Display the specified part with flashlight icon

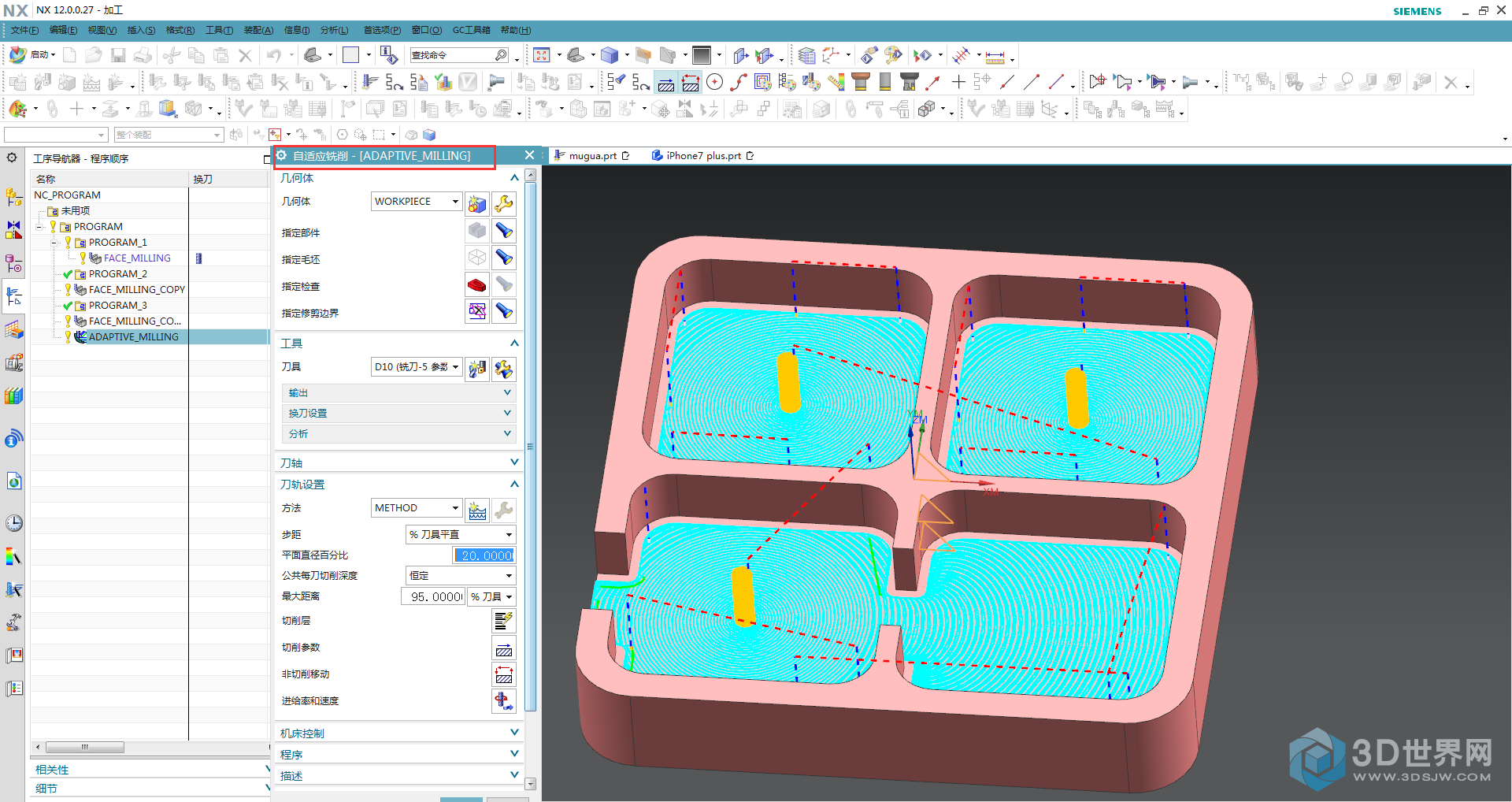point(504,232)
